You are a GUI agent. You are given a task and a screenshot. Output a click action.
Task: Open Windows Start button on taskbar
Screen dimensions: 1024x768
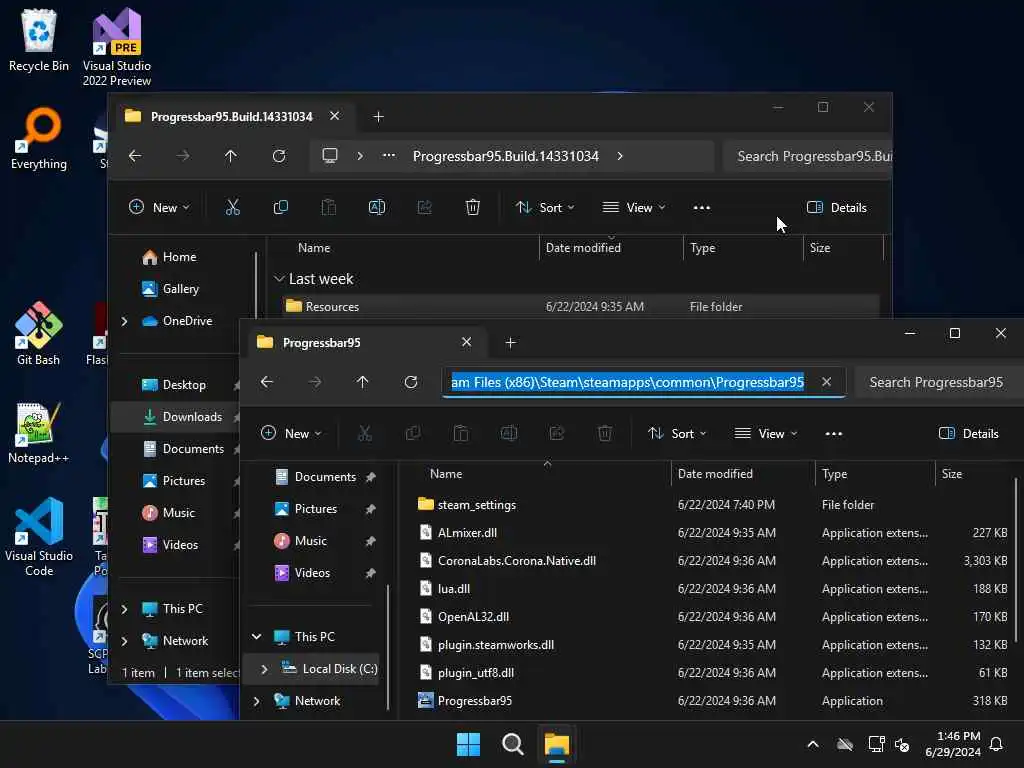point(468,744)
